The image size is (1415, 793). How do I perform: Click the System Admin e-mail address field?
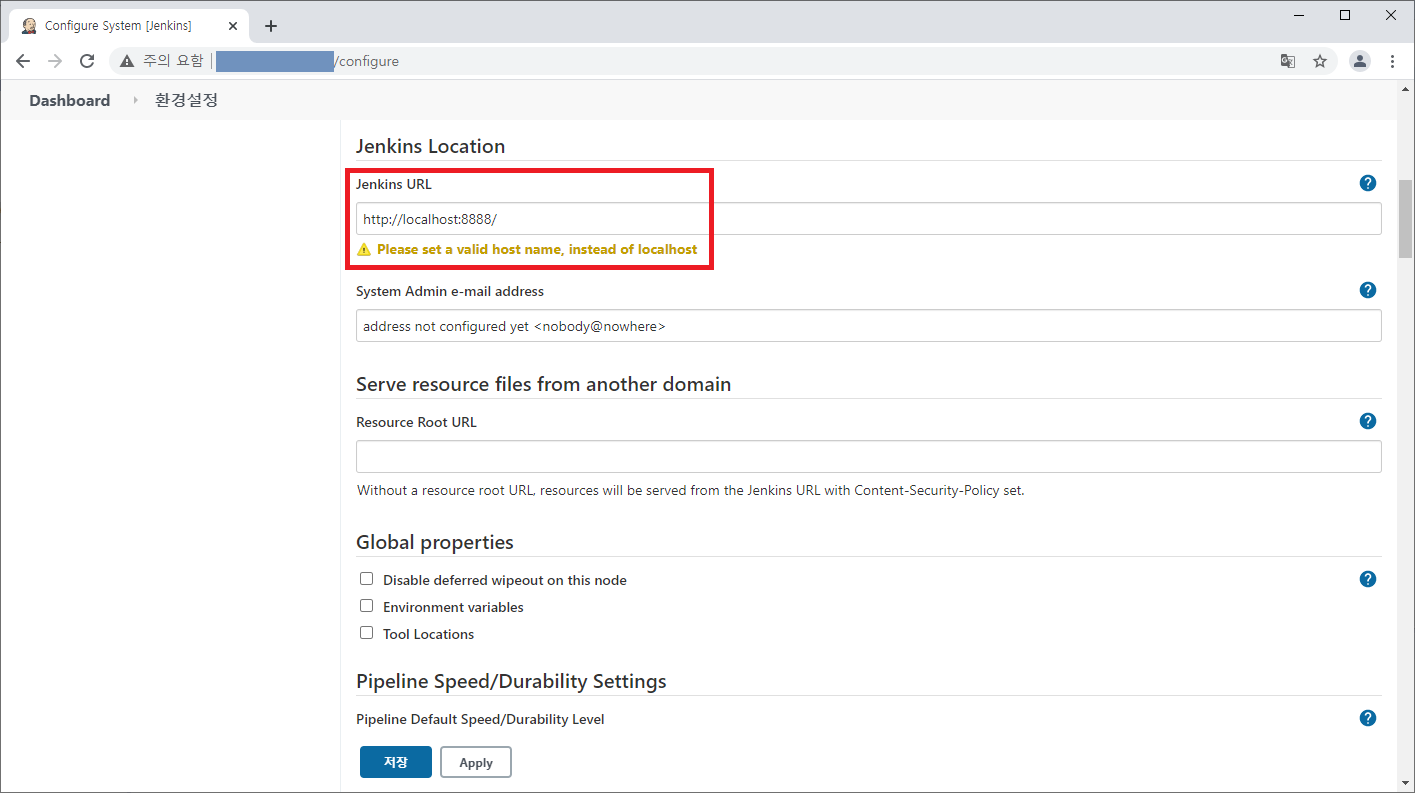pos(868,326)
